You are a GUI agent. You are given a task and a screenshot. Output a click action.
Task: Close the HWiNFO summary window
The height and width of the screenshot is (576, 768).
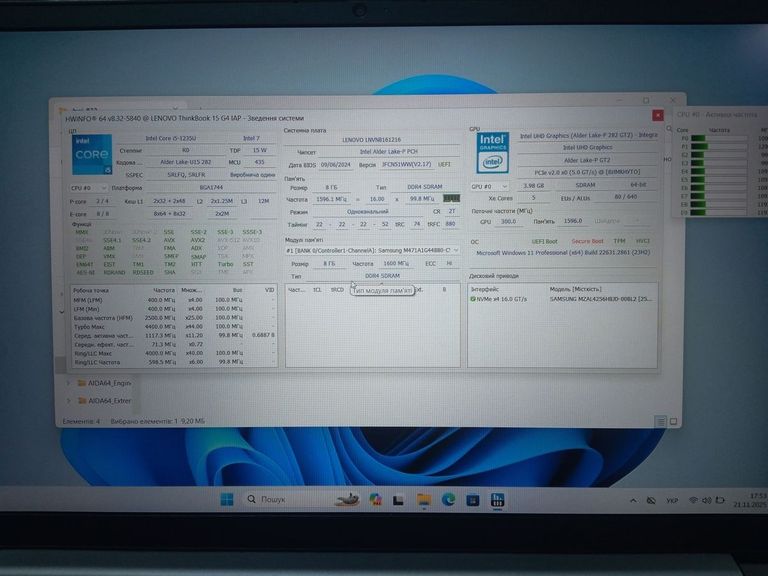(x=657, y=115)
